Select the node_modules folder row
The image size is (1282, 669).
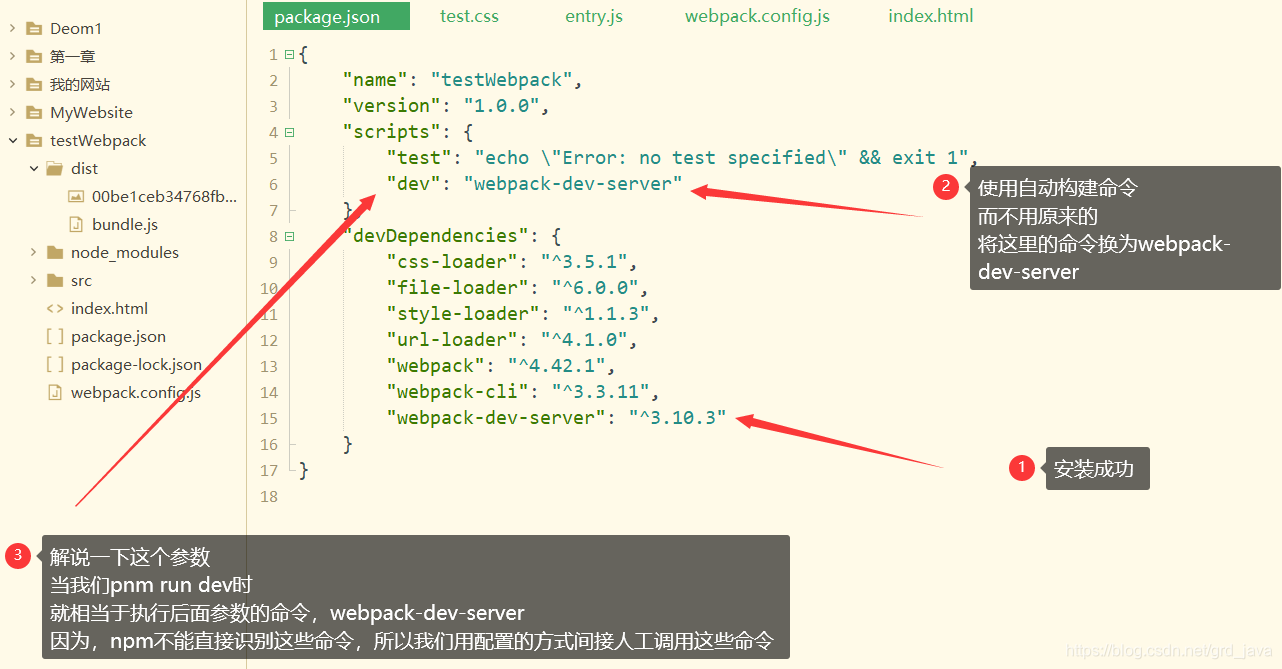125,253
